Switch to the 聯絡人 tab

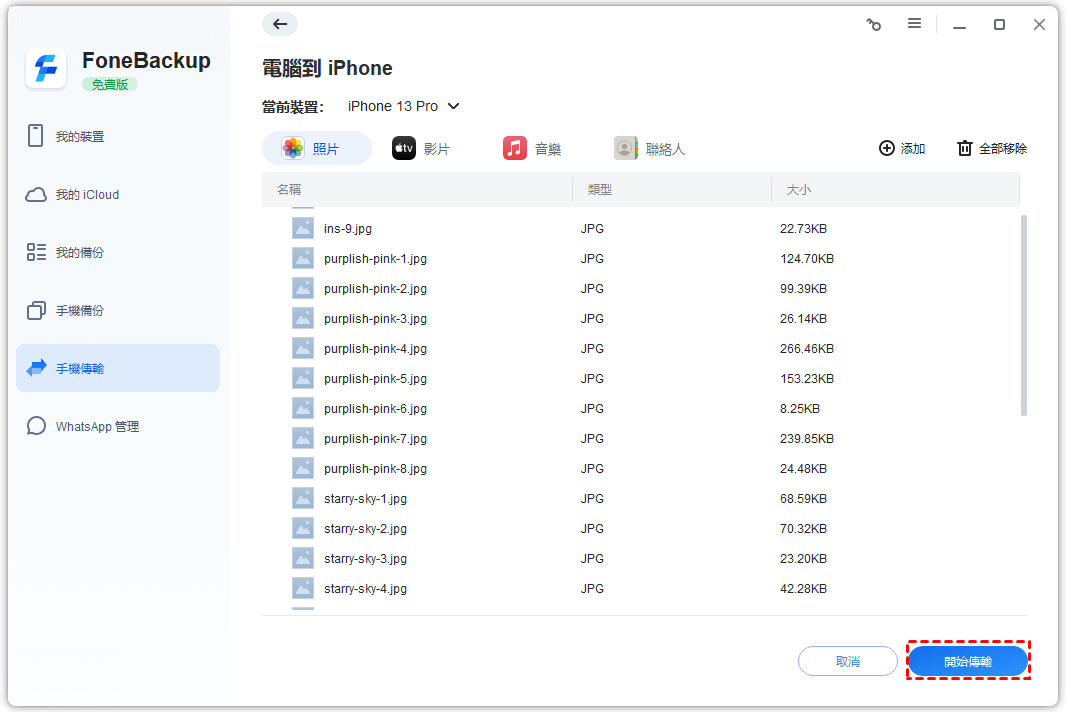pos(650,149)
